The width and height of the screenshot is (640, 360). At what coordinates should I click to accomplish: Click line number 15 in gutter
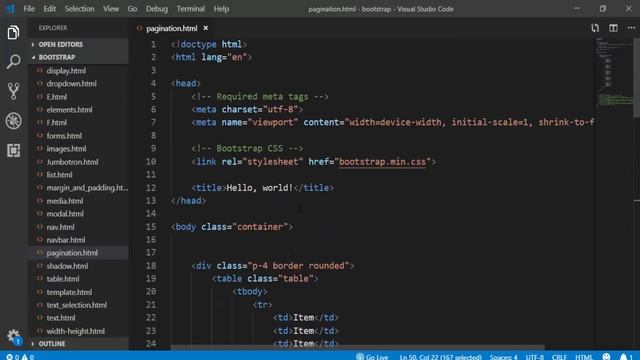(151, 227)
